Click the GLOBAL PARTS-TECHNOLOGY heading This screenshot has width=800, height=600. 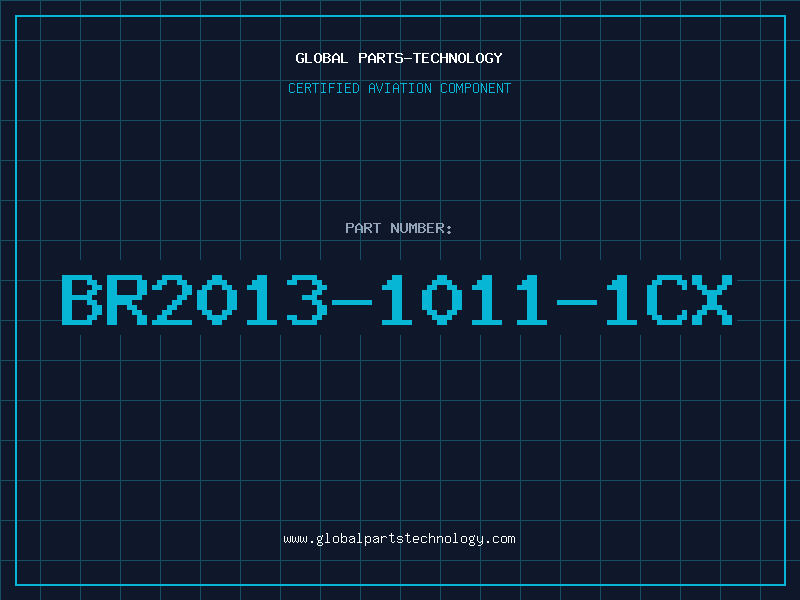tap(399, 58)
